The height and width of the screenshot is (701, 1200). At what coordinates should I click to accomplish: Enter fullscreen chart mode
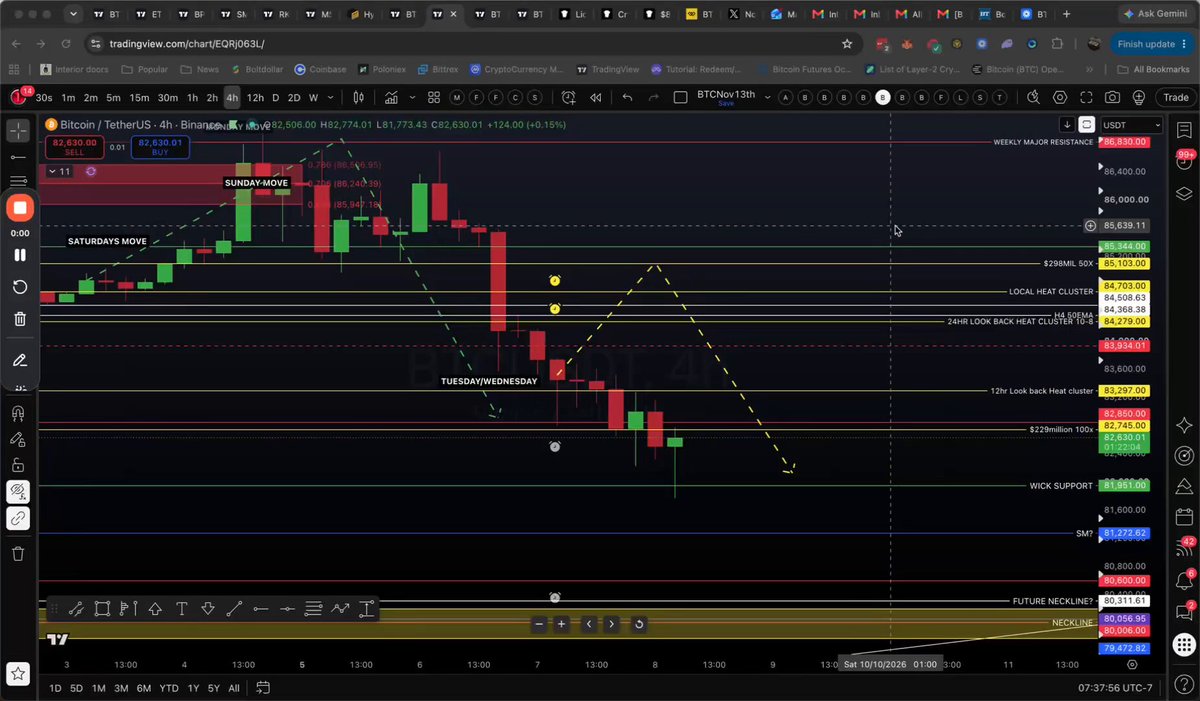(x=1086, y=97)
